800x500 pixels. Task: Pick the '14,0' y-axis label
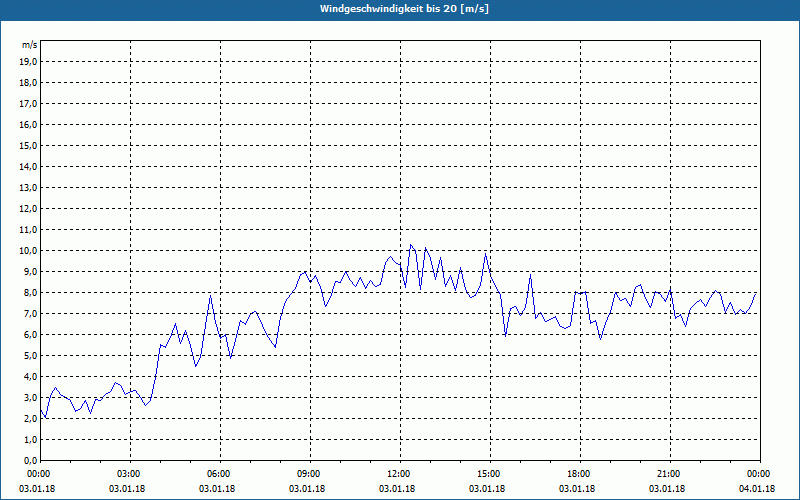(x=28, y=166)
